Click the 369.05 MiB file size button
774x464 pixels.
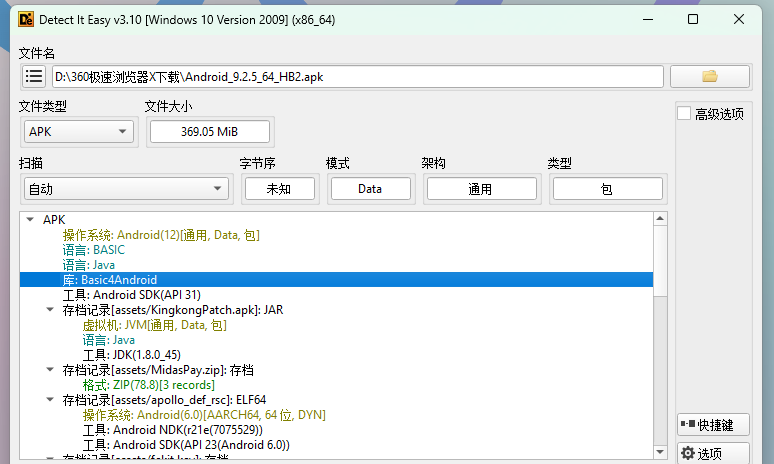(210, 132)
